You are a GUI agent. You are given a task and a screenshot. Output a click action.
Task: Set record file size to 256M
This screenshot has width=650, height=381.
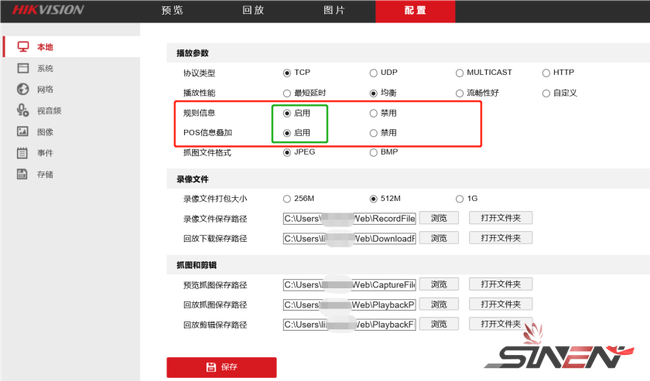click(x=287, y=199)
